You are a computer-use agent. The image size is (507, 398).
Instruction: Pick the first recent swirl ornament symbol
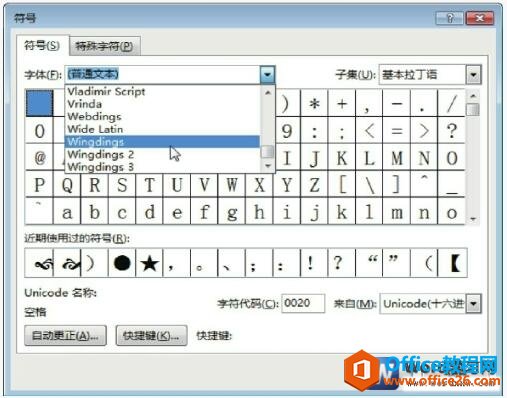39,263
